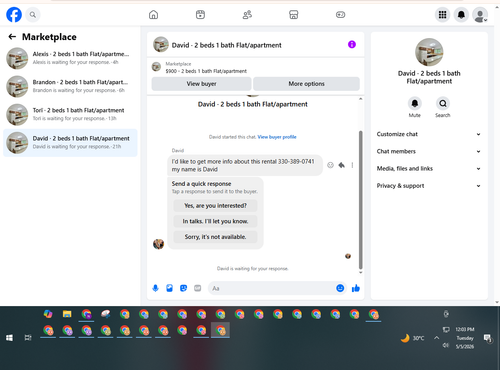
Task: Open the Facebook search magnifier
Action: point(33,15)
